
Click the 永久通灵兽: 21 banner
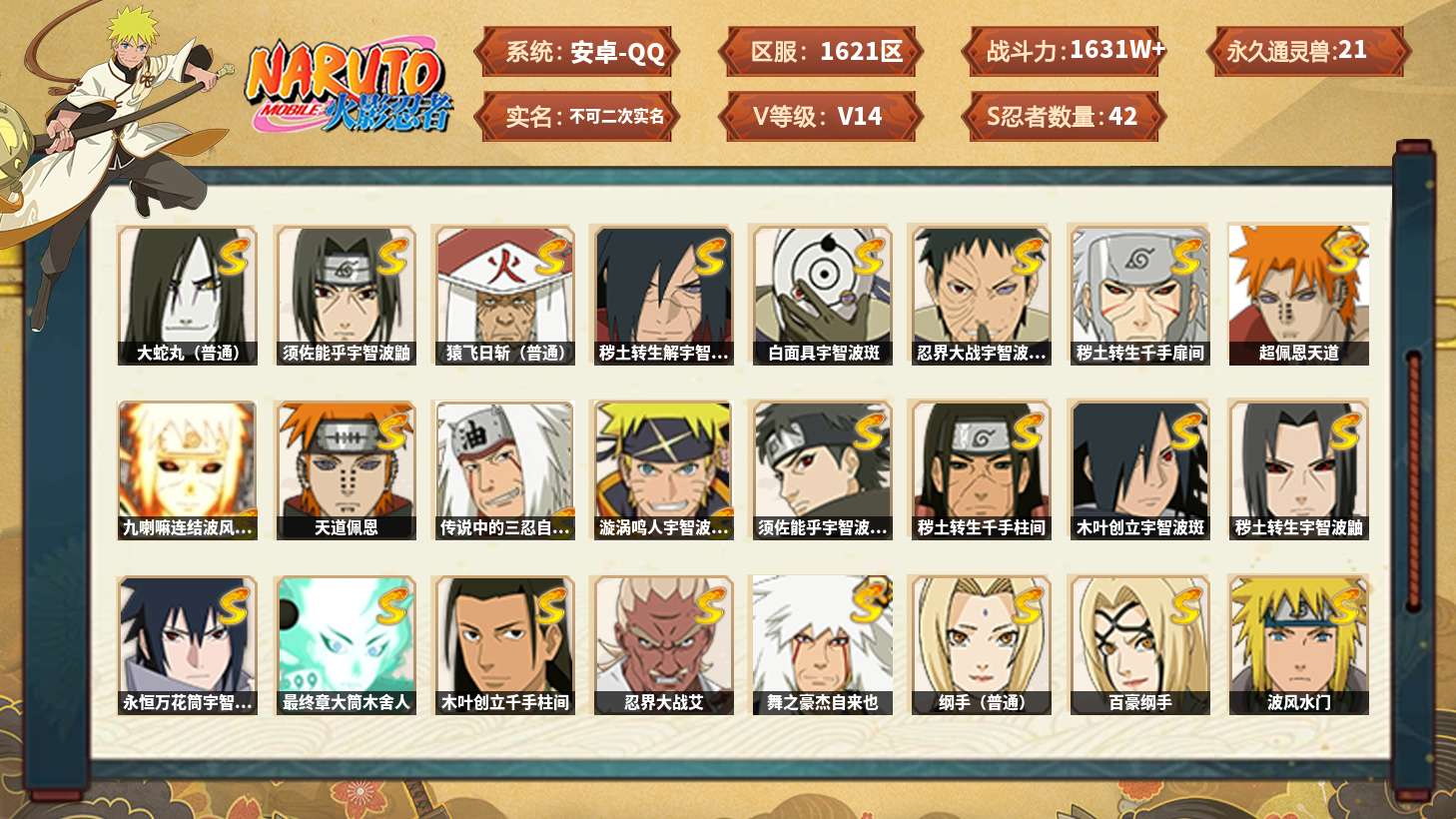(x=1307, y=52)
